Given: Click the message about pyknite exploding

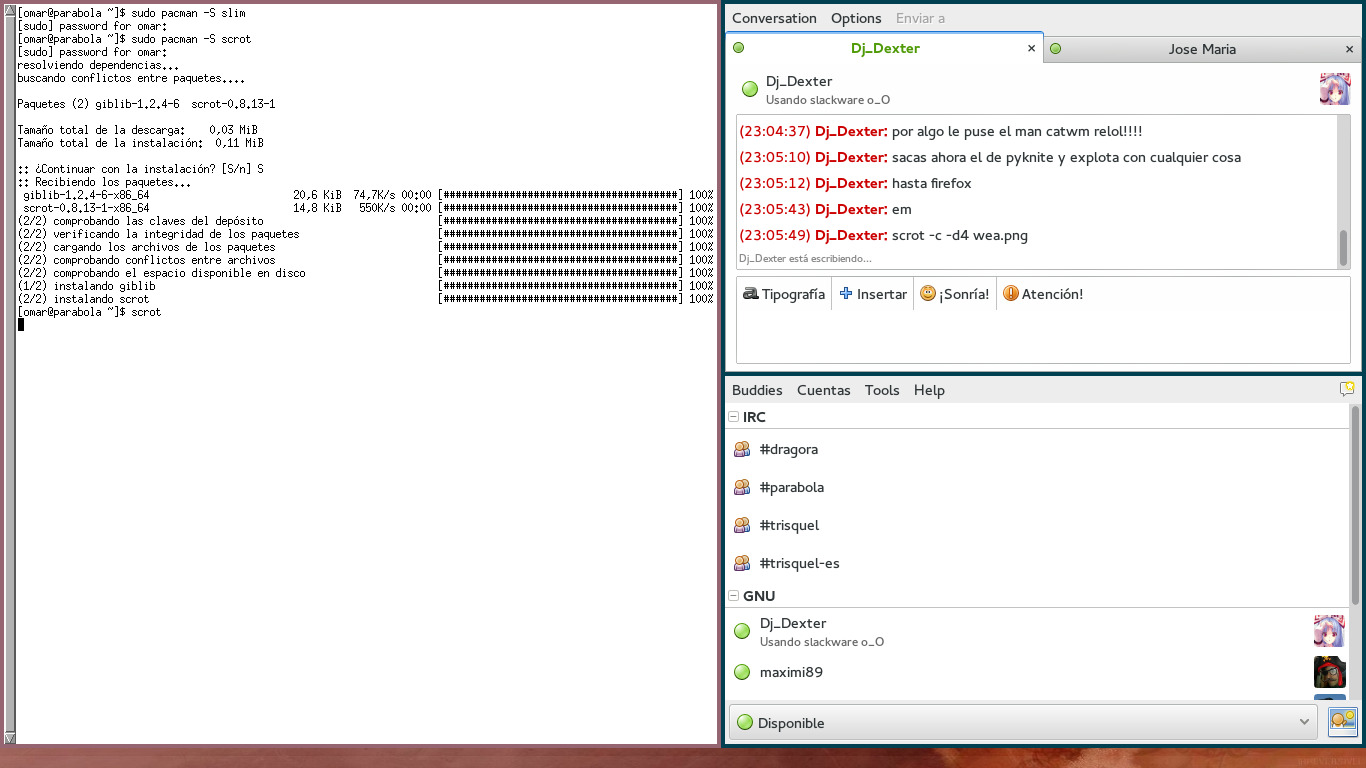Looking at the screenshot, I should (x=1066, y=157).
